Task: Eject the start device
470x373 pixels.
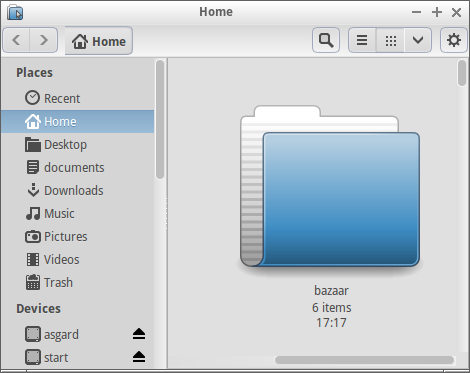Action: [139, 357]
